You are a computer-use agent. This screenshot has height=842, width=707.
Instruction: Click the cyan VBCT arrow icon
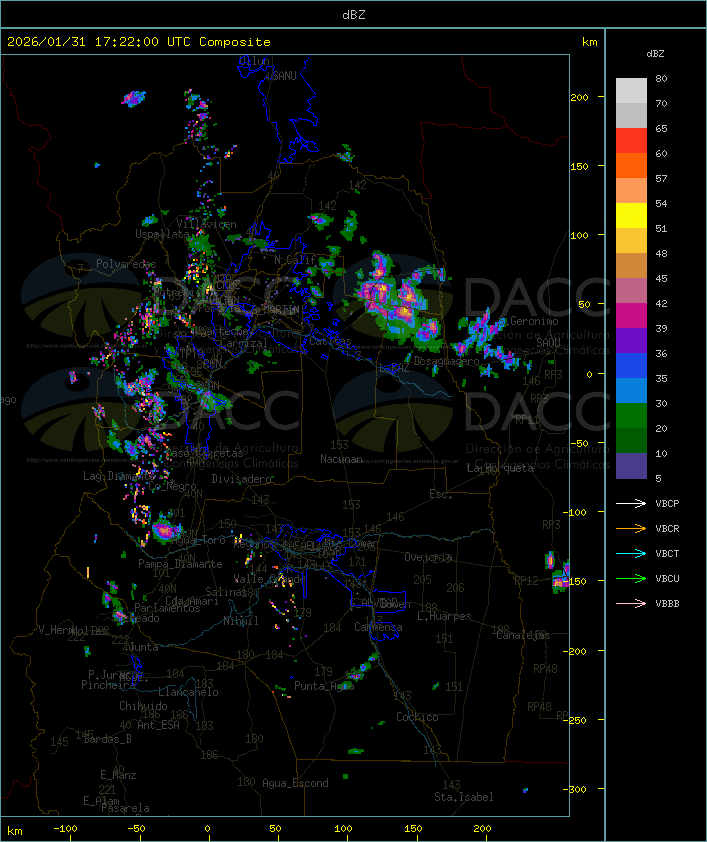click(632, 553)
